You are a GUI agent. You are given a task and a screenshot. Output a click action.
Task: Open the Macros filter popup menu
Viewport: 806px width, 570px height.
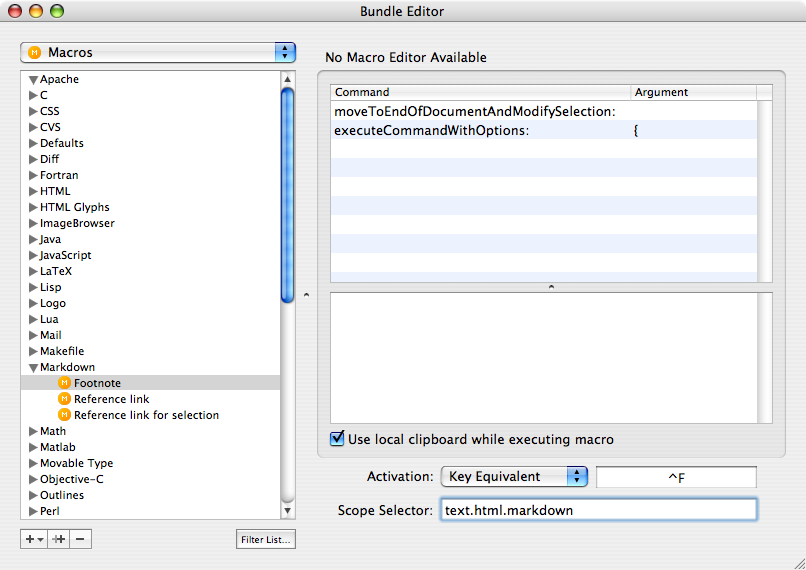158,52
